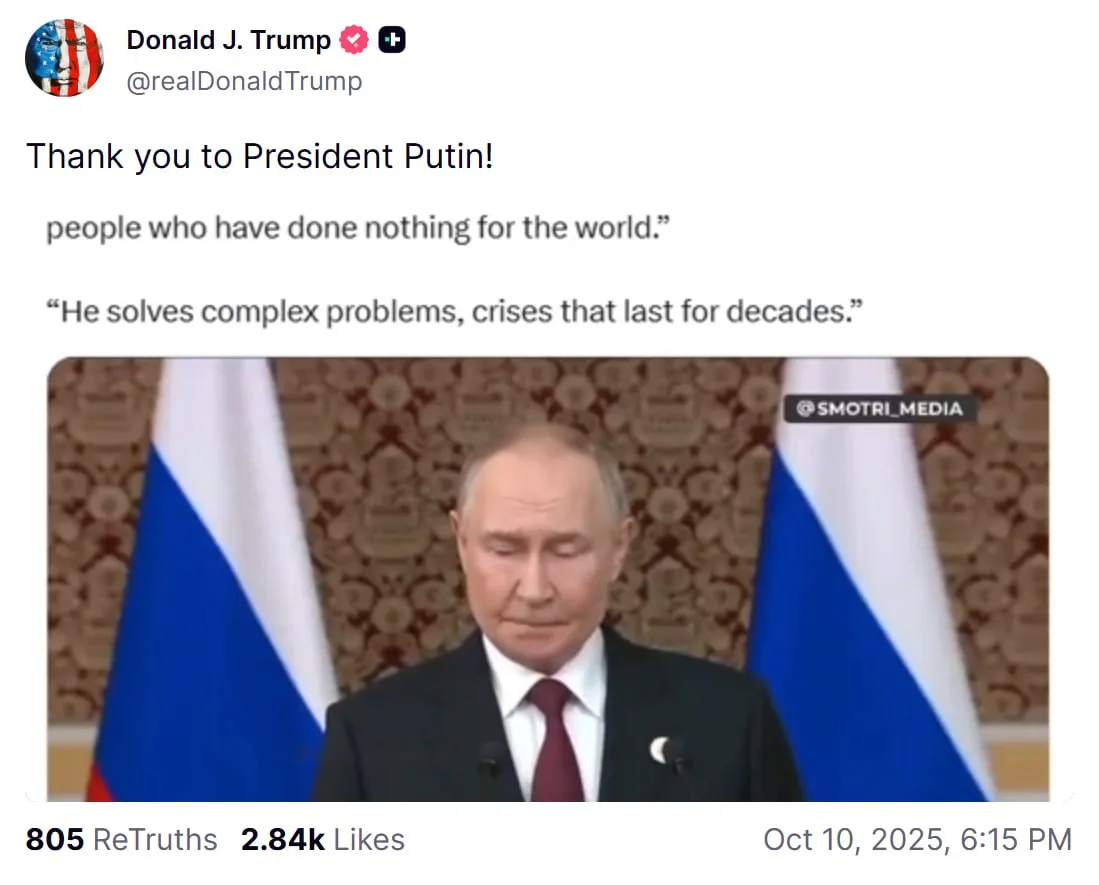
Task: Visit the @realDonaldTrump handle link
Action: point(245,81)
